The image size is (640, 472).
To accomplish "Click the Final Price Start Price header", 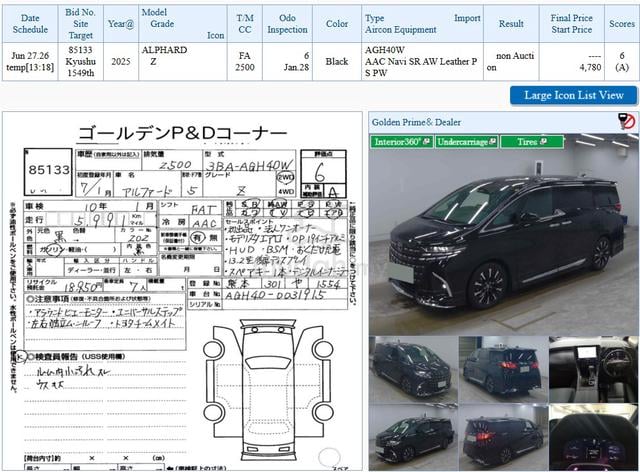I will [x=571, y=24].
